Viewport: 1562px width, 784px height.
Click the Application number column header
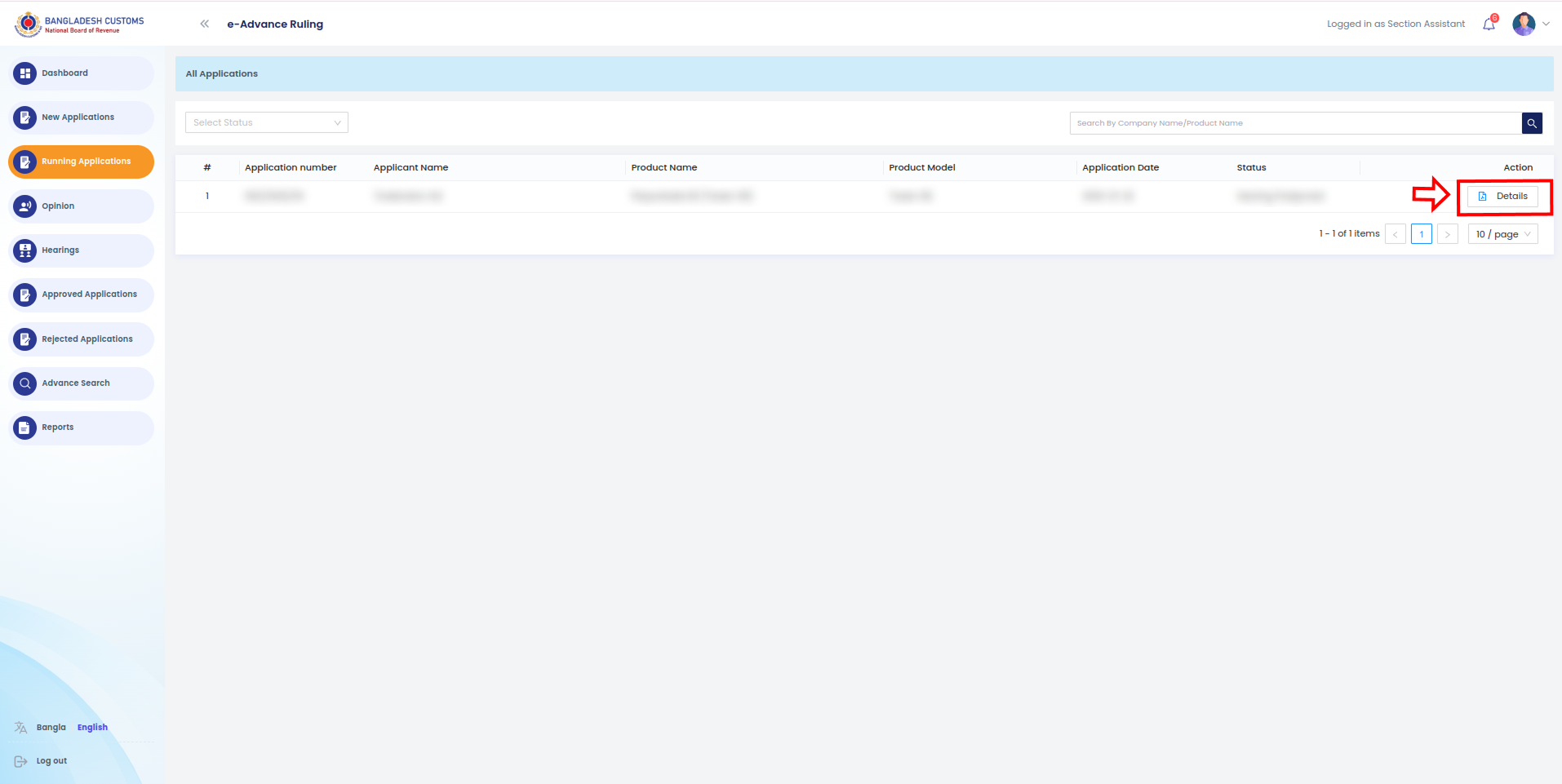(x=291, y=168)
